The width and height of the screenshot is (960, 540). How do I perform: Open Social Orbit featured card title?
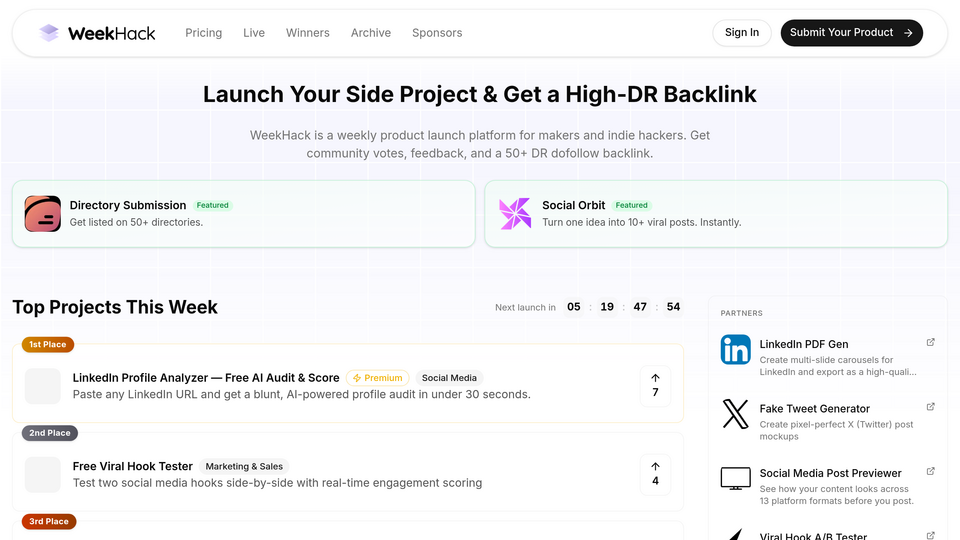(574, 205)
